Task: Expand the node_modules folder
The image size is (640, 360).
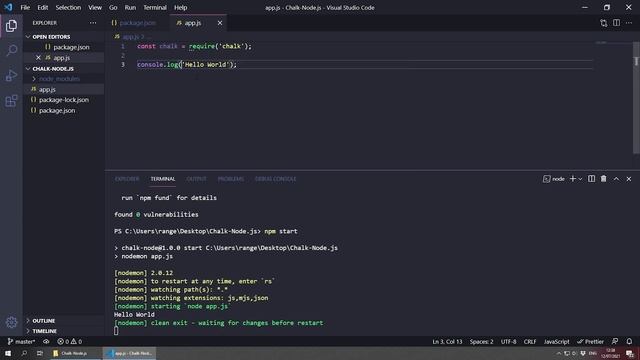Action: [59, 79]
